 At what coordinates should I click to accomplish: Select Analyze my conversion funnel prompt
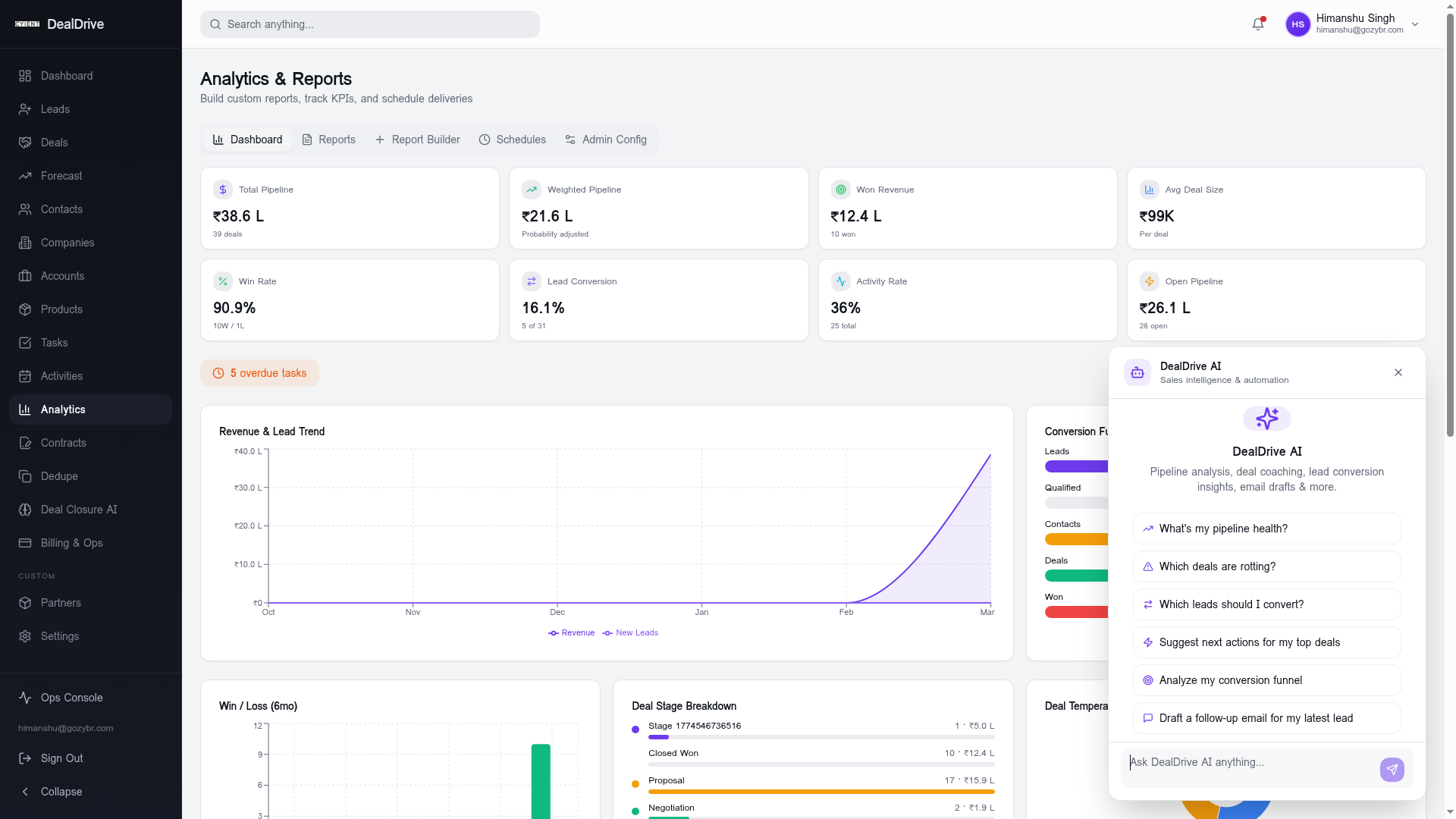point(1266,680)
